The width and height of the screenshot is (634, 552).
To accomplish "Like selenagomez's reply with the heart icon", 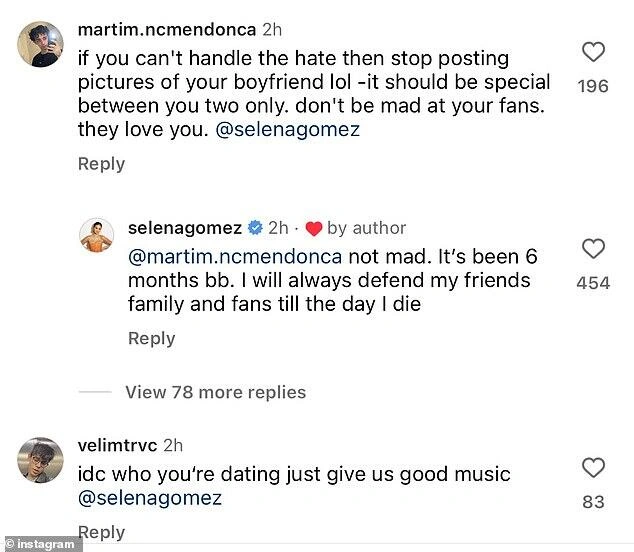I will tap(593, 249).
